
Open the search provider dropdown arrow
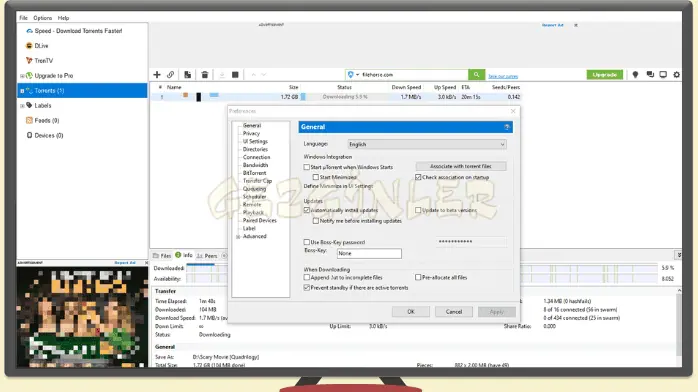tap(357, 75)
